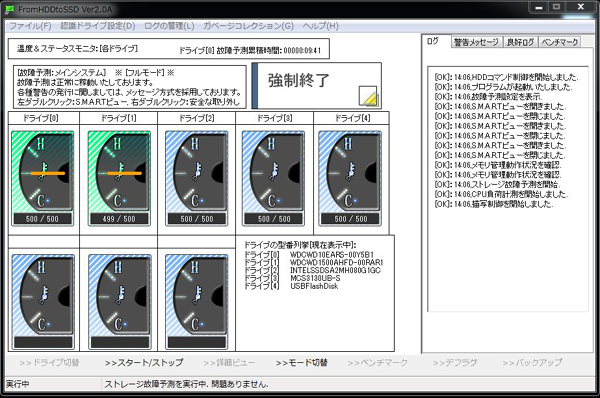
Task: Switch to the 警告メッセージ tab
Action: click(476, 42)
